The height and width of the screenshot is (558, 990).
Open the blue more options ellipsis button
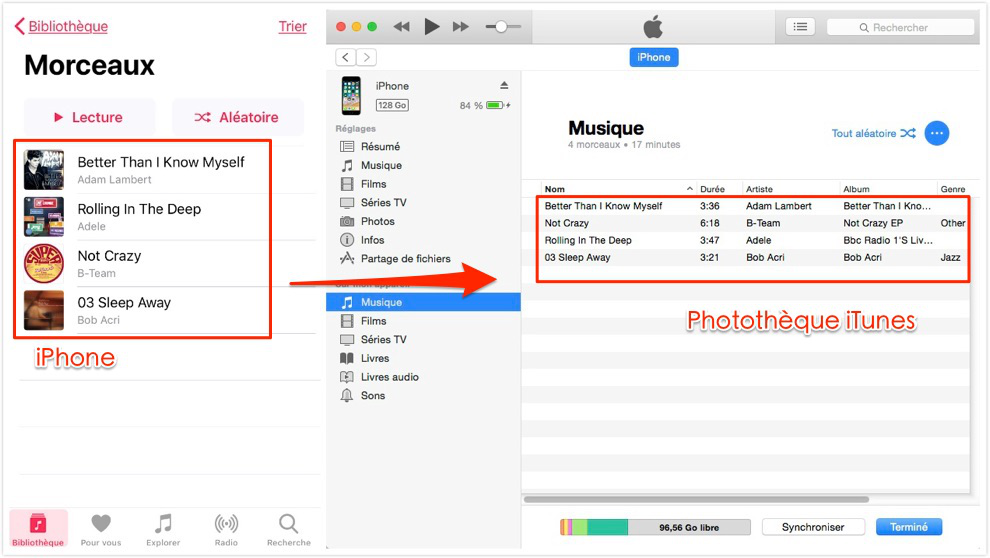937,133
